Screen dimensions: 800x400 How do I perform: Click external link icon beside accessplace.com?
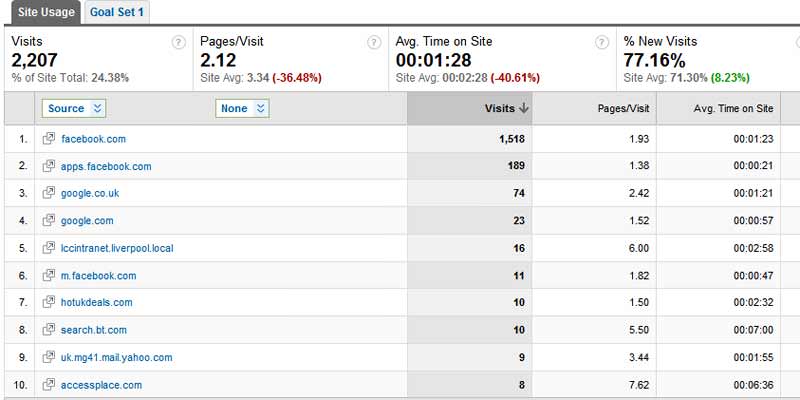48,385
